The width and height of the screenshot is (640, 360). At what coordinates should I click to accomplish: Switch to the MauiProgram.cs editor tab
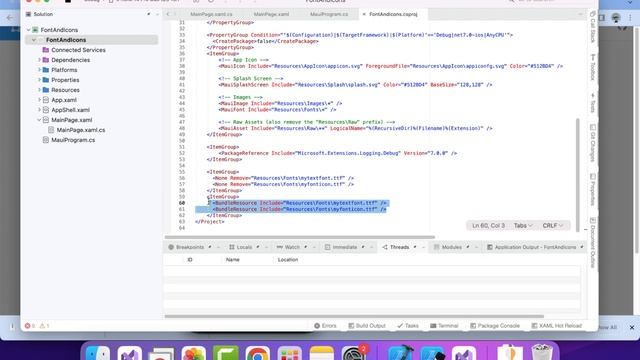tap(329, 14)
